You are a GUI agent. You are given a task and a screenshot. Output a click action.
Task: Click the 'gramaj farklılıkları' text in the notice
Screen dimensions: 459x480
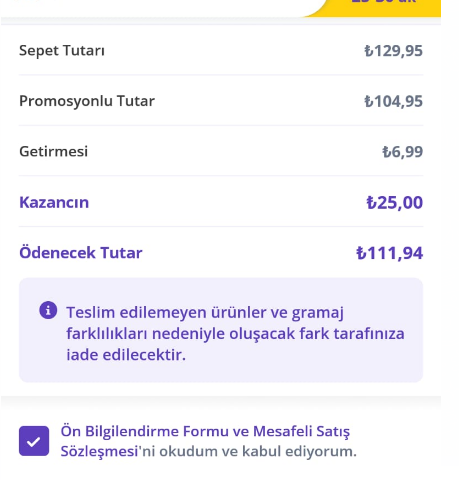click(x=205, y=323)
